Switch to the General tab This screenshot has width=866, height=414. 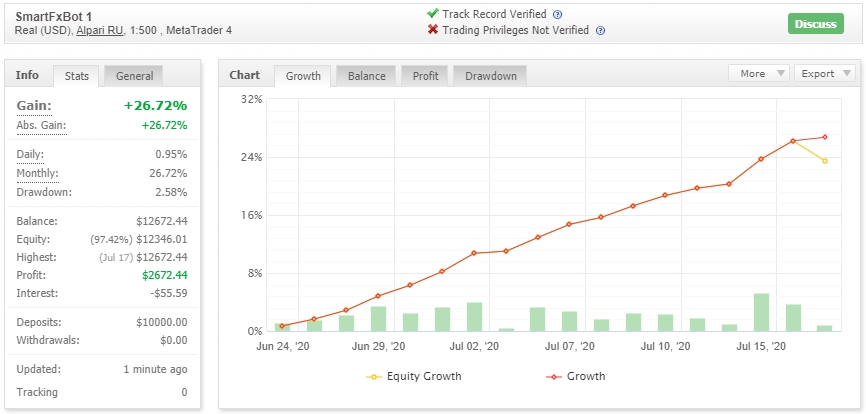(x=134, y=76)
